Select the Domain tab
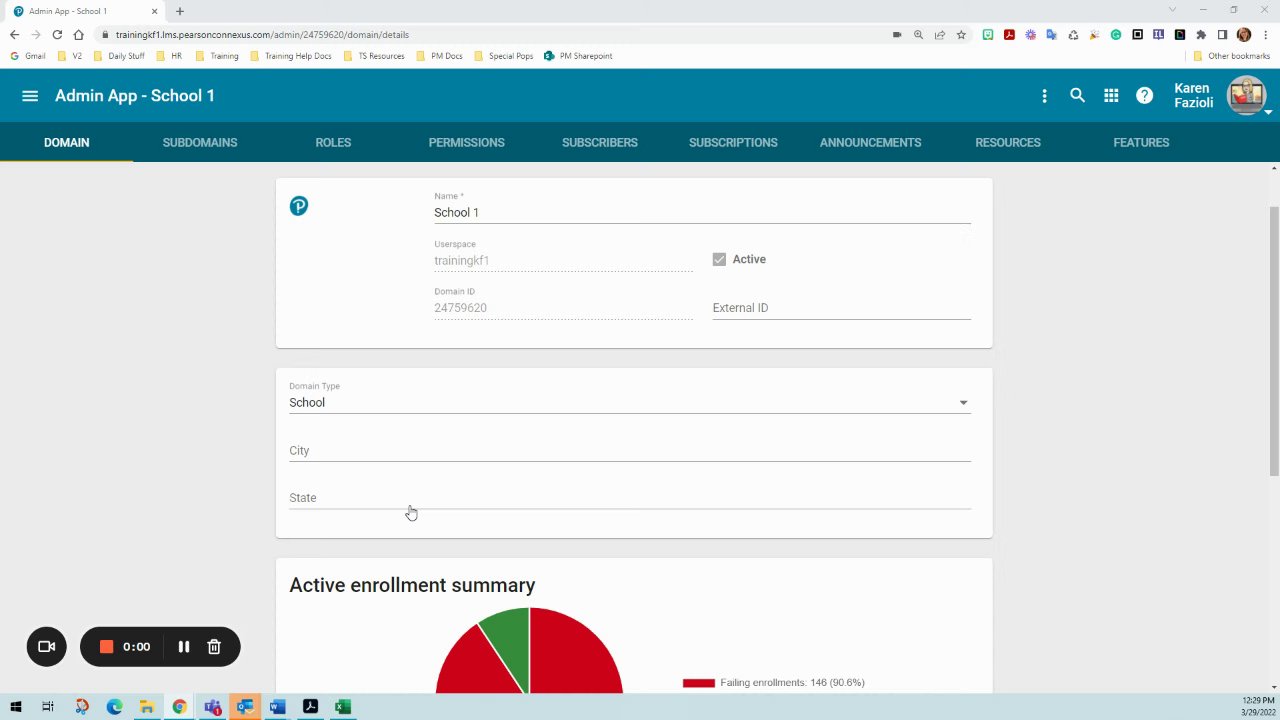Image resolution: width=1280 pixels, height=720 pixels. (x=67, y=142)
